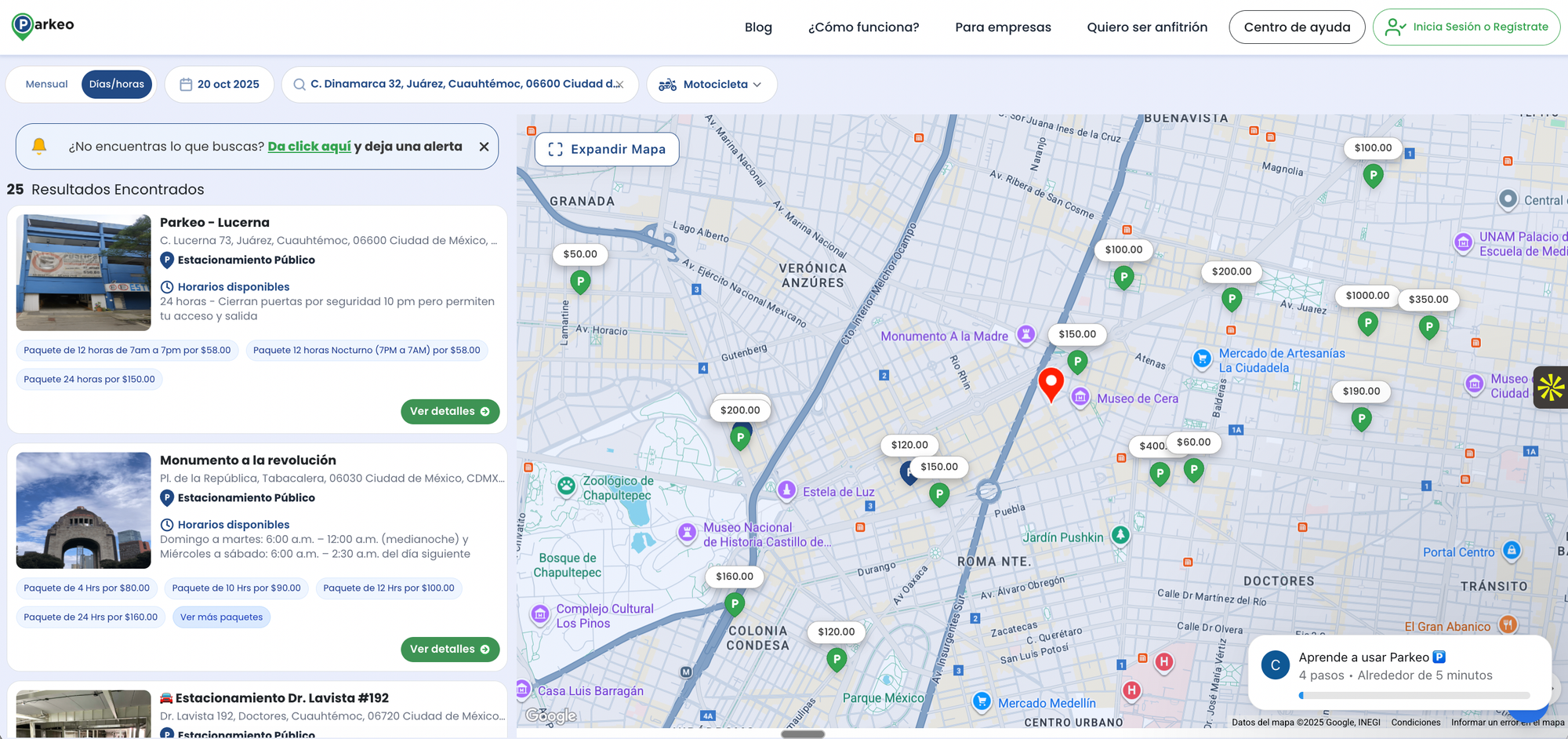The height and width of the screenshot is (739, 1568).
Task: Click the alert bell icon
Action: [x=39, y=146]
